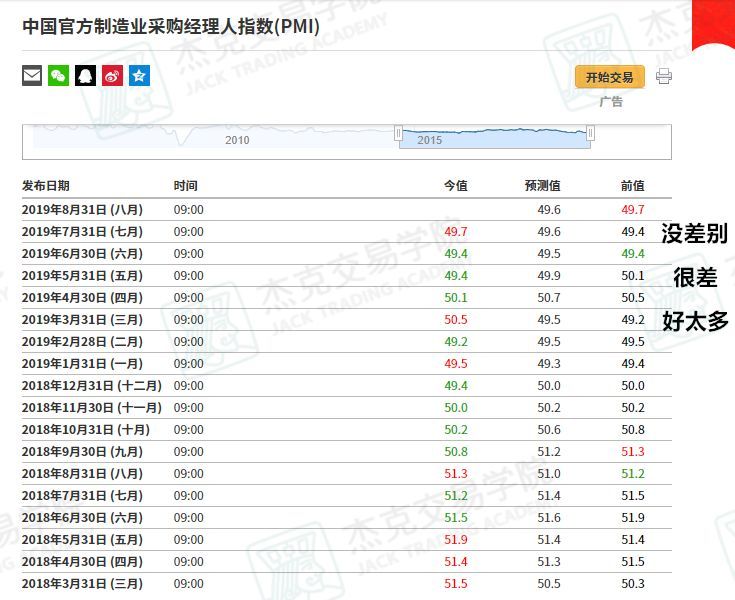
Task: Select row 2019年5月31日 (五月)
Action: click(x=347, y=276)
